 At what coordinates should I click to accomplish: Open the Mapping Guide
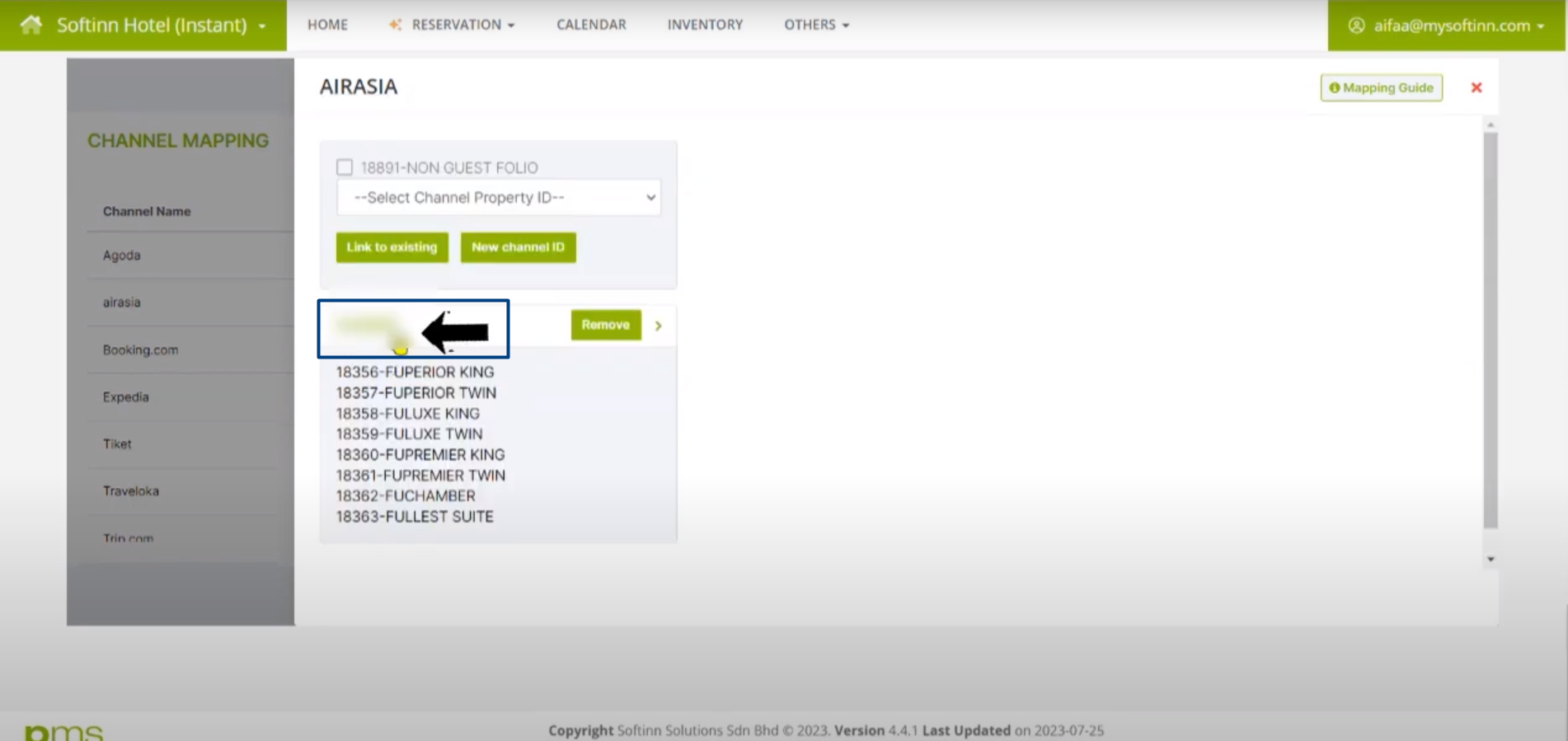pyautogui.click(x=1381, y=87)
